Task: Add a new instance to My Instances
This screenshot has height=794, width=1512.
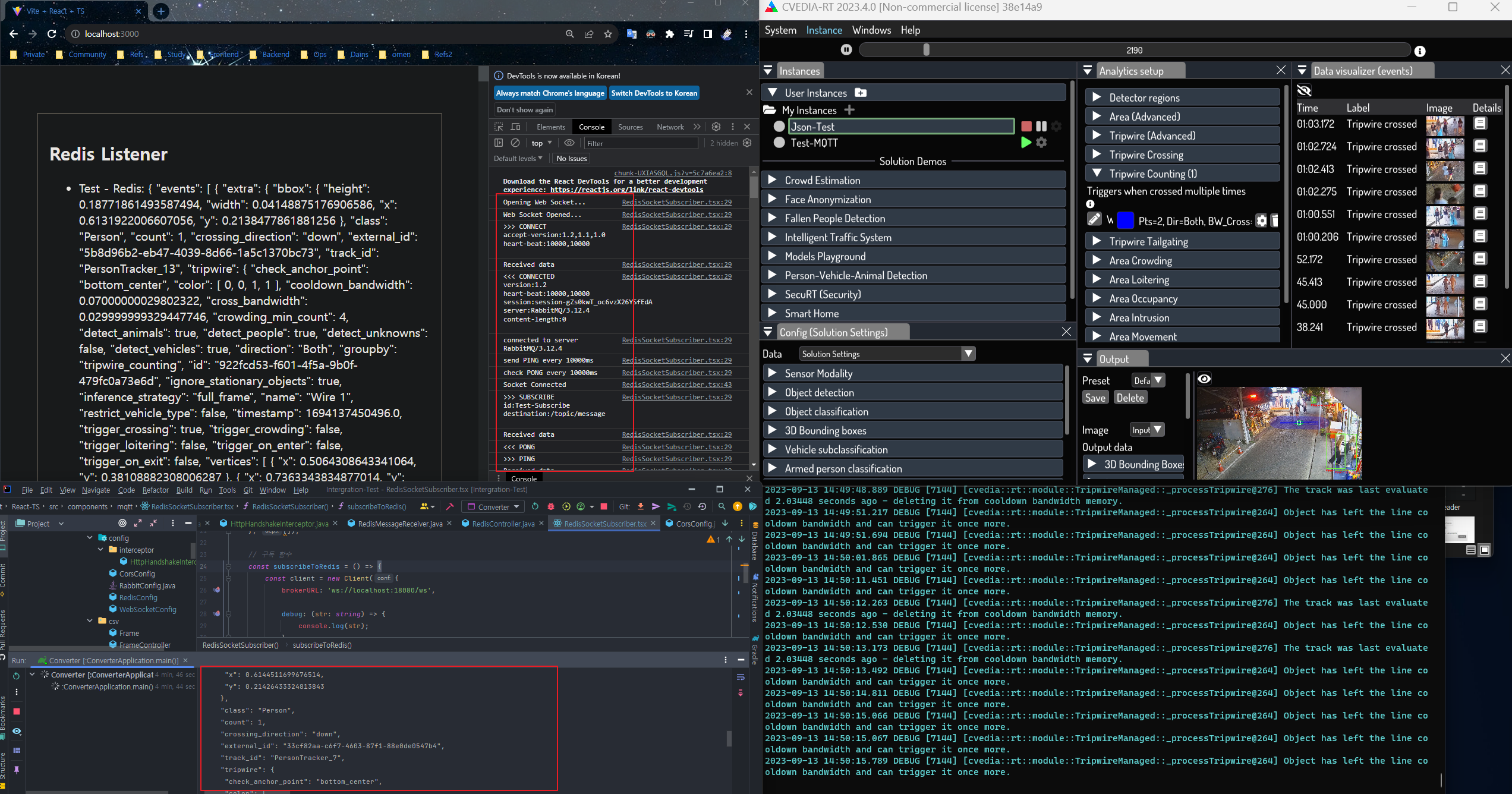Action: 850,110
